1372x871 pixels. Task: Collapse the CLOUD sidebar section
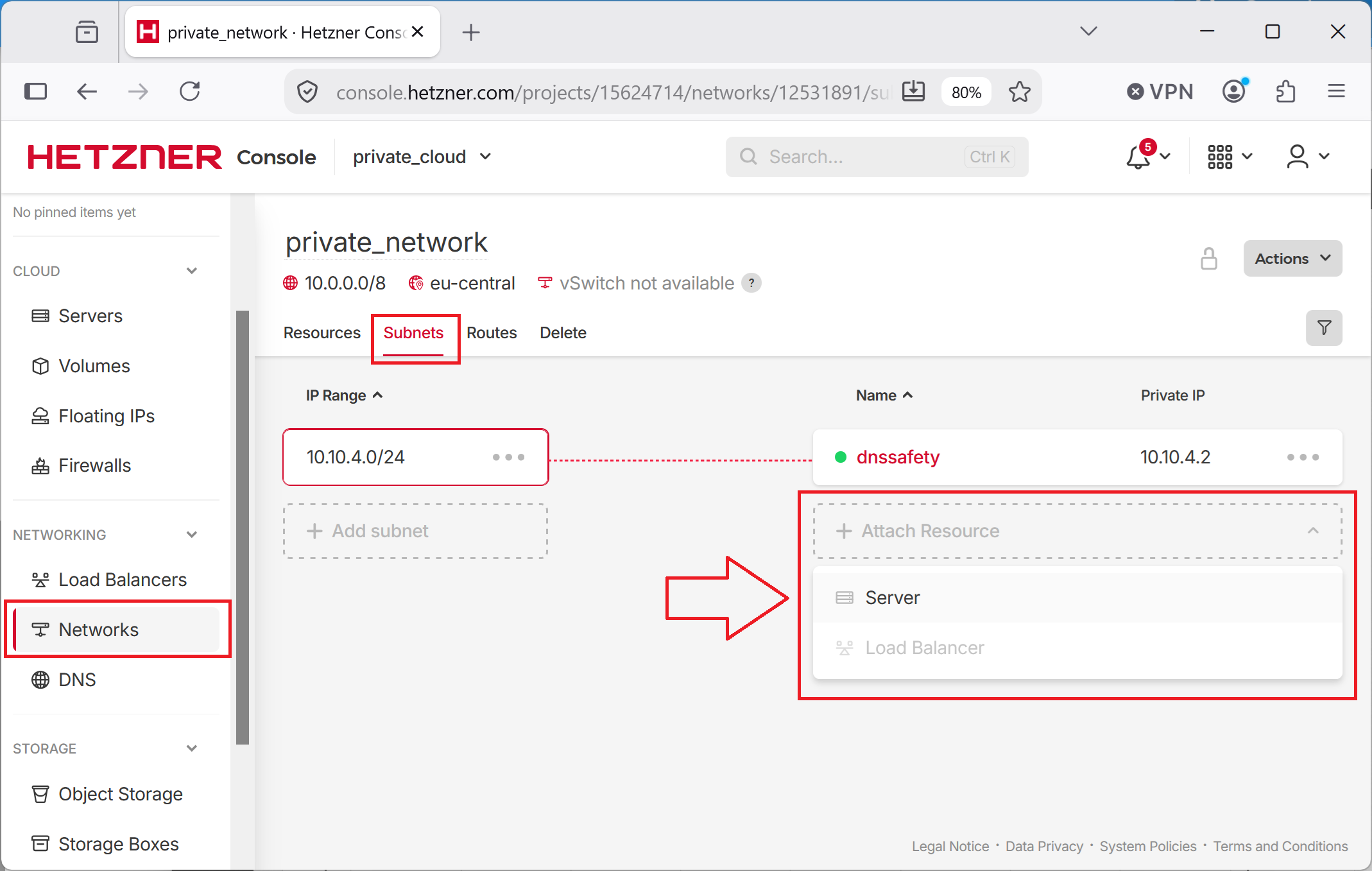coord(191,271)
